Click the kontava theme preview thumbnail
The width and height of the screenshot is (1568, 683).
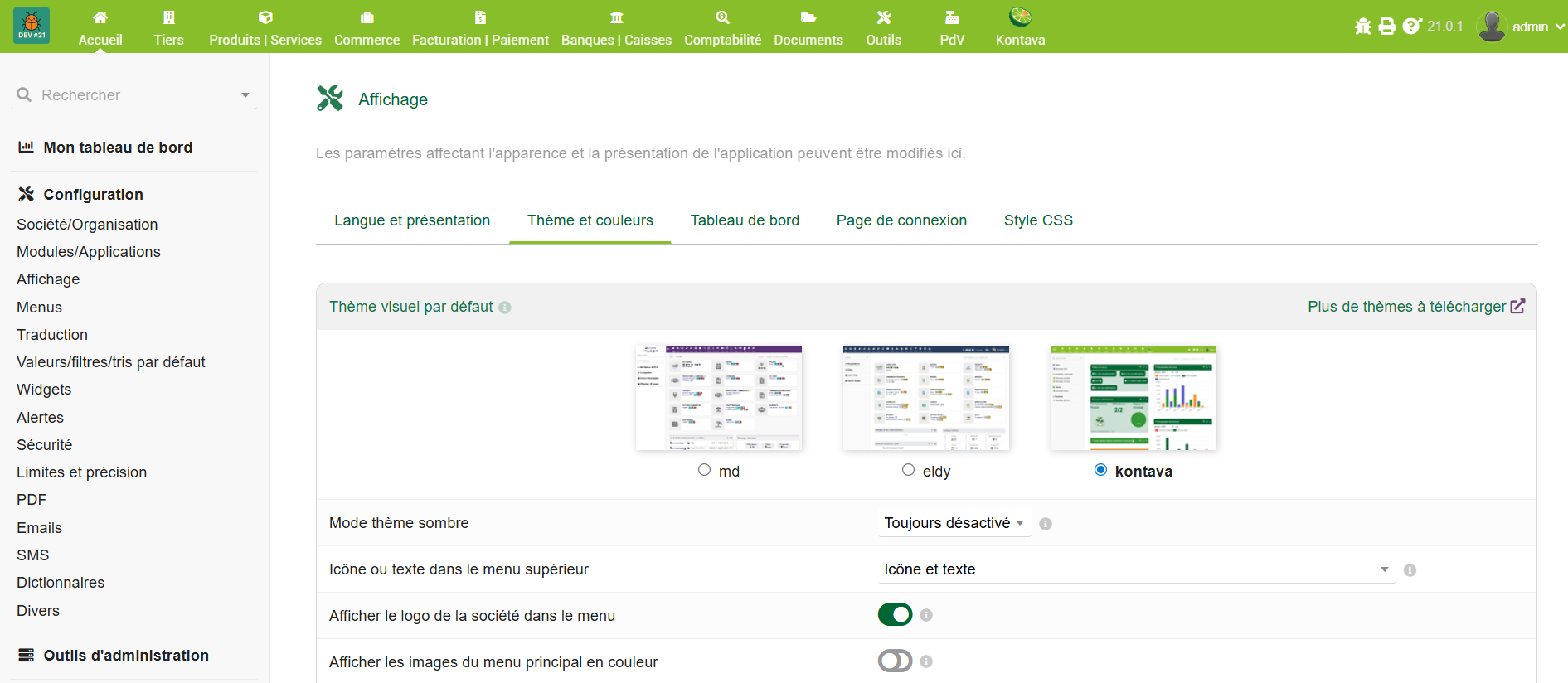(x=1134, y=399)
